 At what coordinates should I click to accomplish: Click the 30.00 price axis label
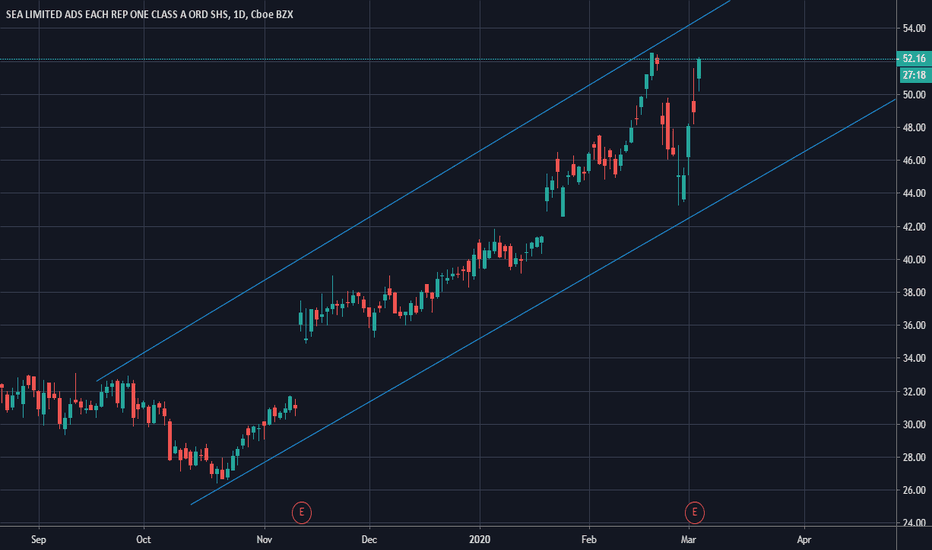click(914, 424)
